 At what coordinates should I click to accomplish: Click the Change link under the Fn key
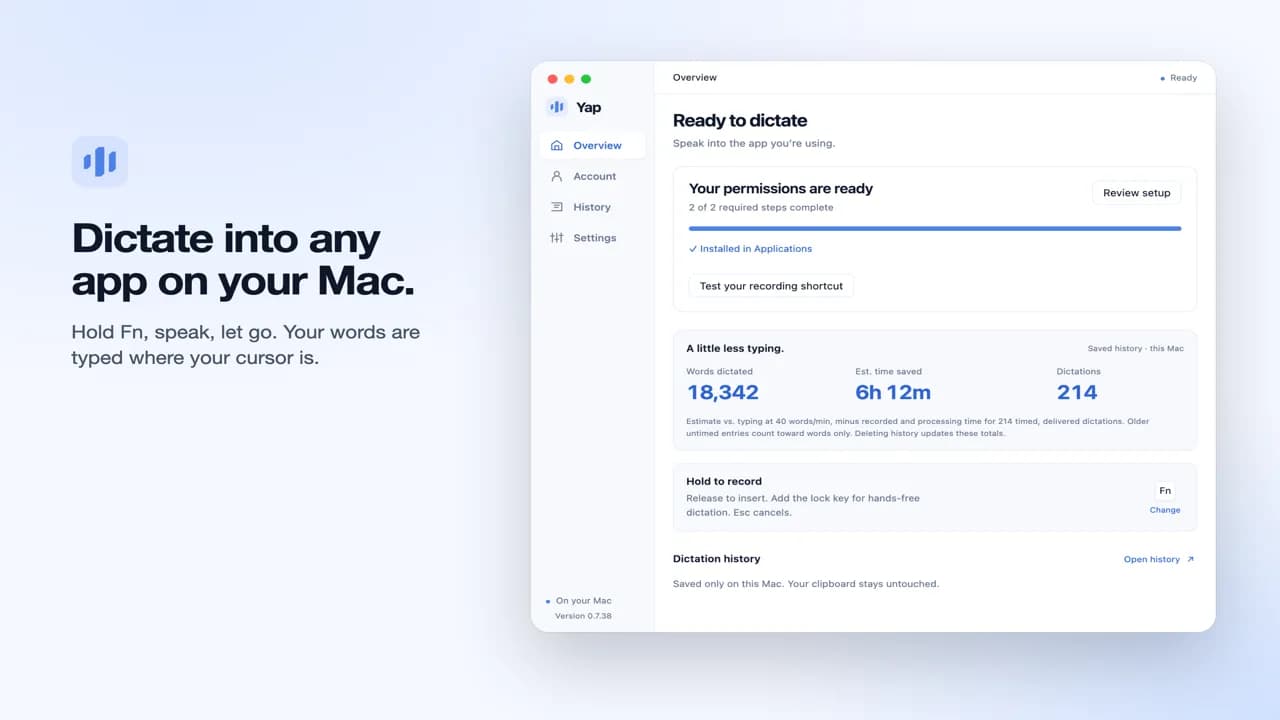pyautogui.click(x=1165, y=510)
